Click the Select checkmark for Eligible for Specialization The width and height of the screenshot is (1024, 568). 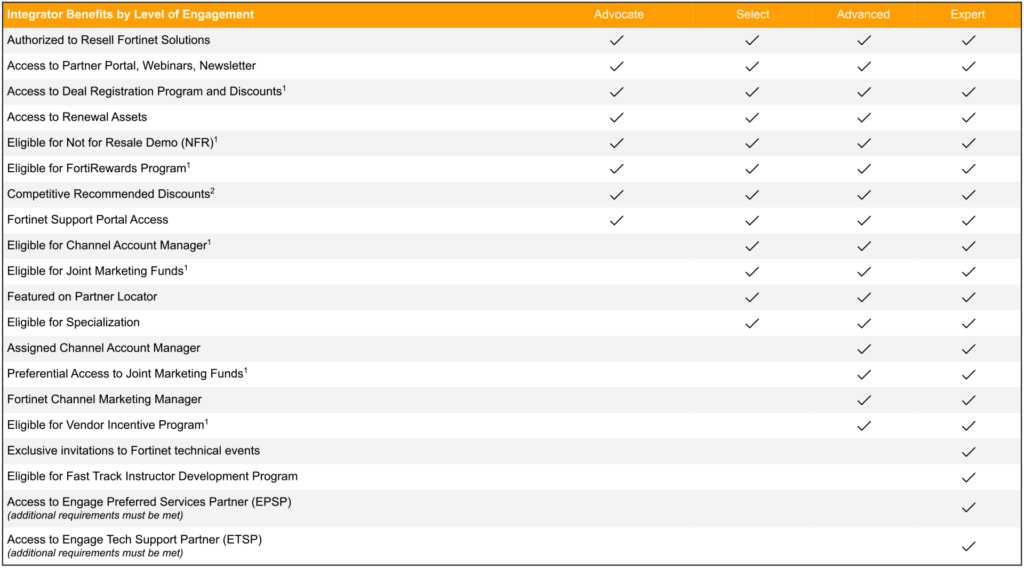[752, 323]
